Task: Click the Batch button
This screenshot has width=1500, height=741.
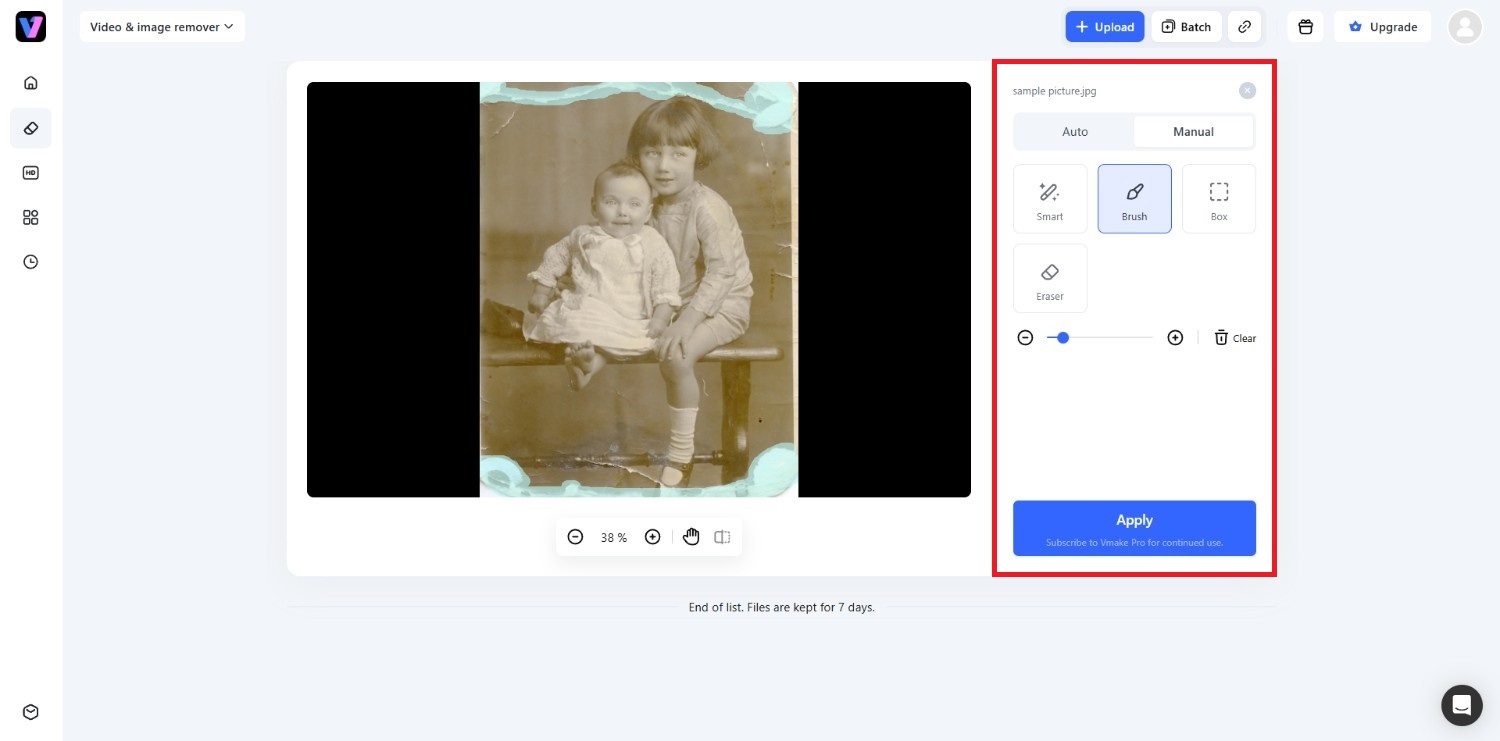Action: [1186, 27]
